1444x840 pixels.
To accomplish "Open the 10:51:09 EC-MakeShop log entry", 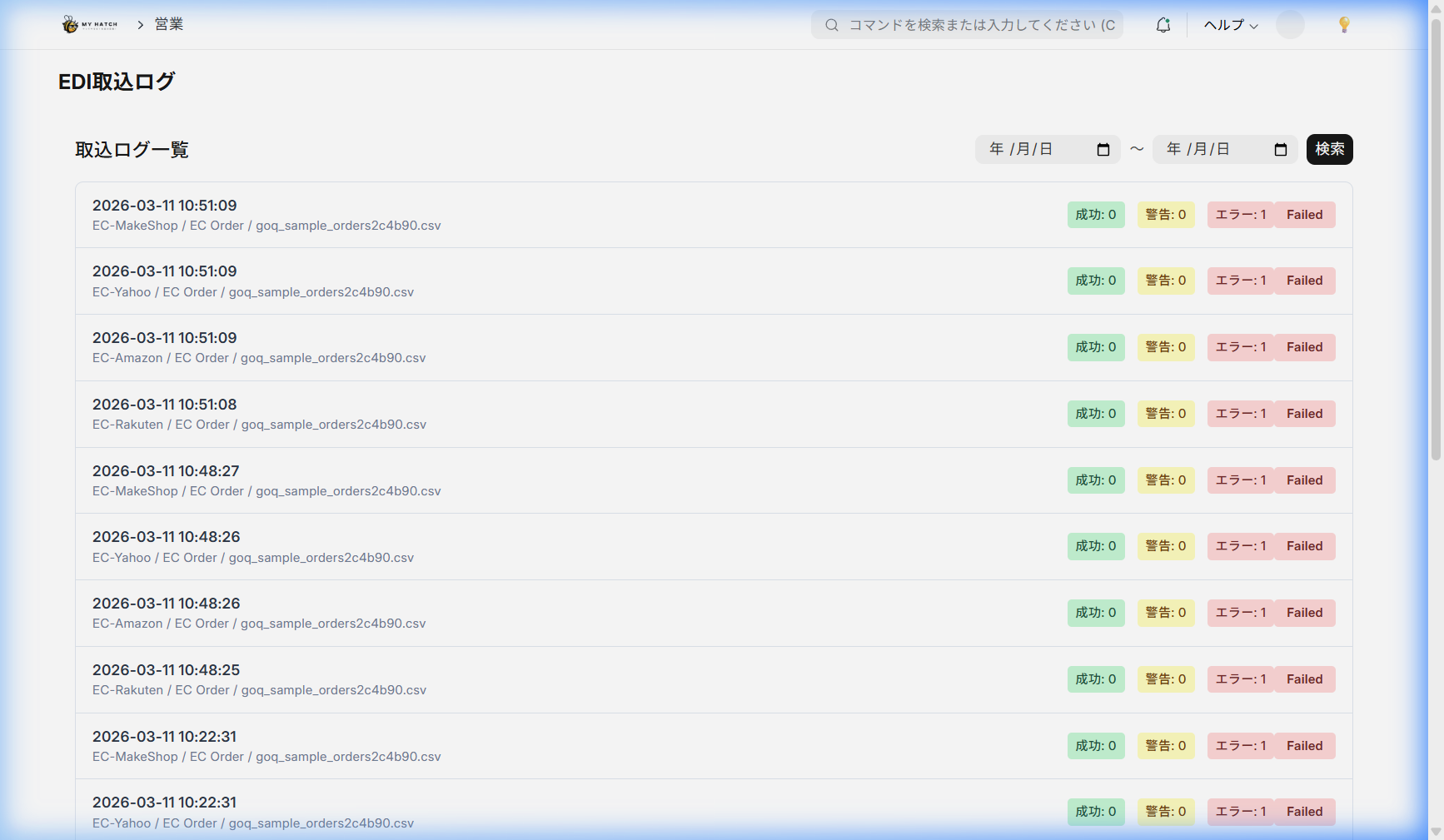I will tap(266, 215).
